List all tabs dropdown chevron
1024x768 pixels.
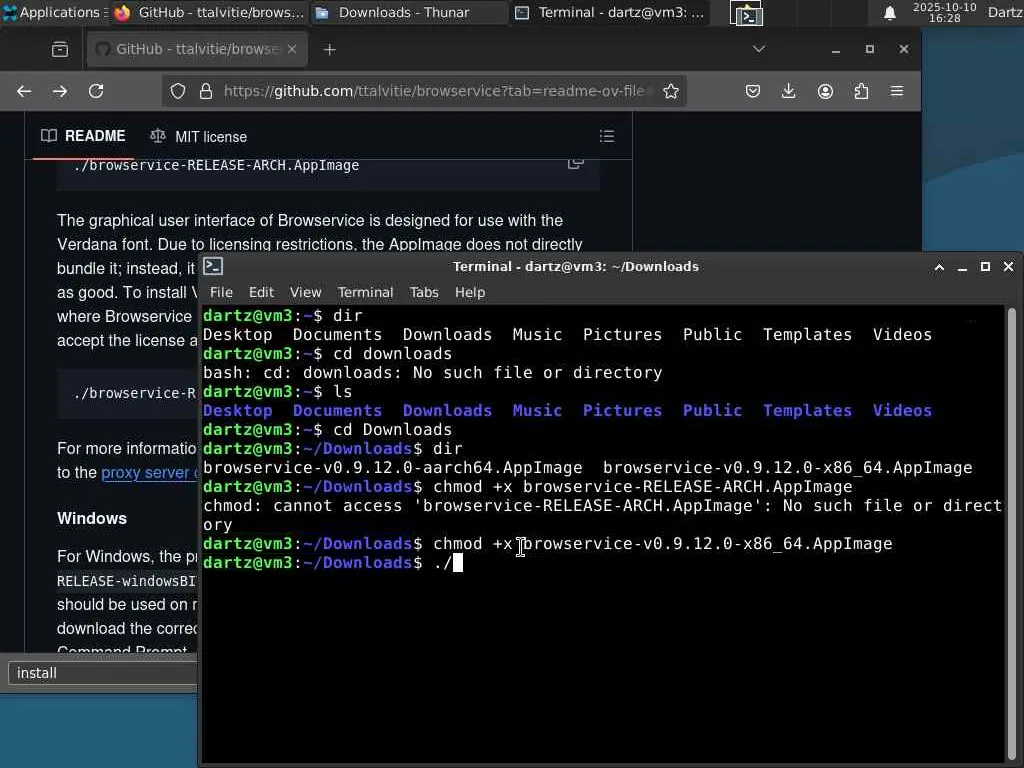pos(759,49)
